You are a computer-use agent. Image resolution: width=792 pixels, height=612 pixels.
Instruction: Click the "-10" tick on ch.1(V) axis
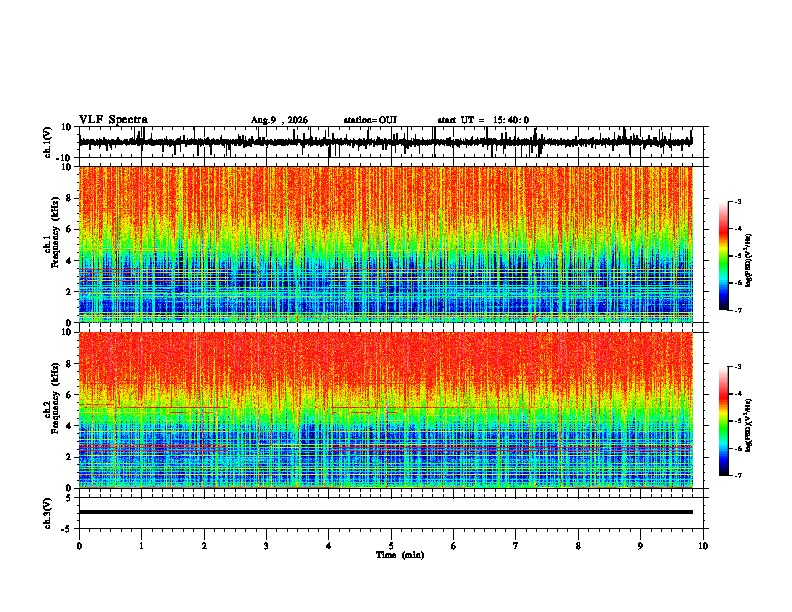click(x=64, y=158)
